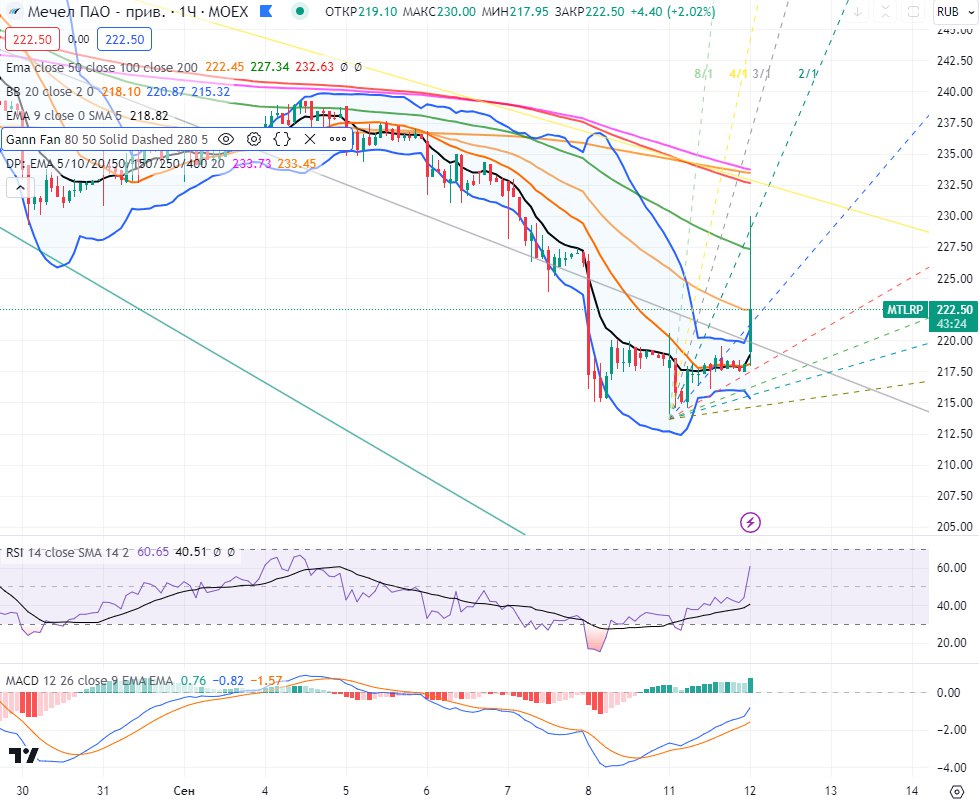Click the purple lightning bolt icon
Screen dimensions: 979x803
pos(750,493)
